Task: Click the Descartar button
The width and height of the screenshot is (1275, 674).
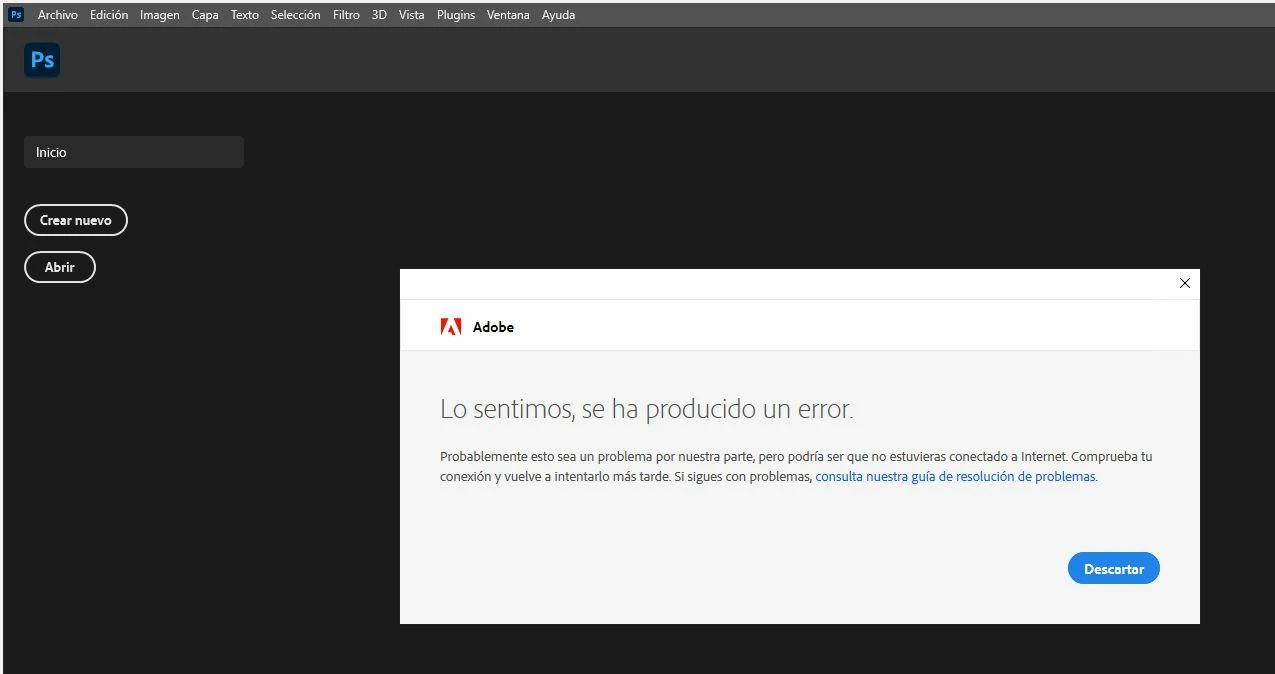Action: (x=1114, y=568)
